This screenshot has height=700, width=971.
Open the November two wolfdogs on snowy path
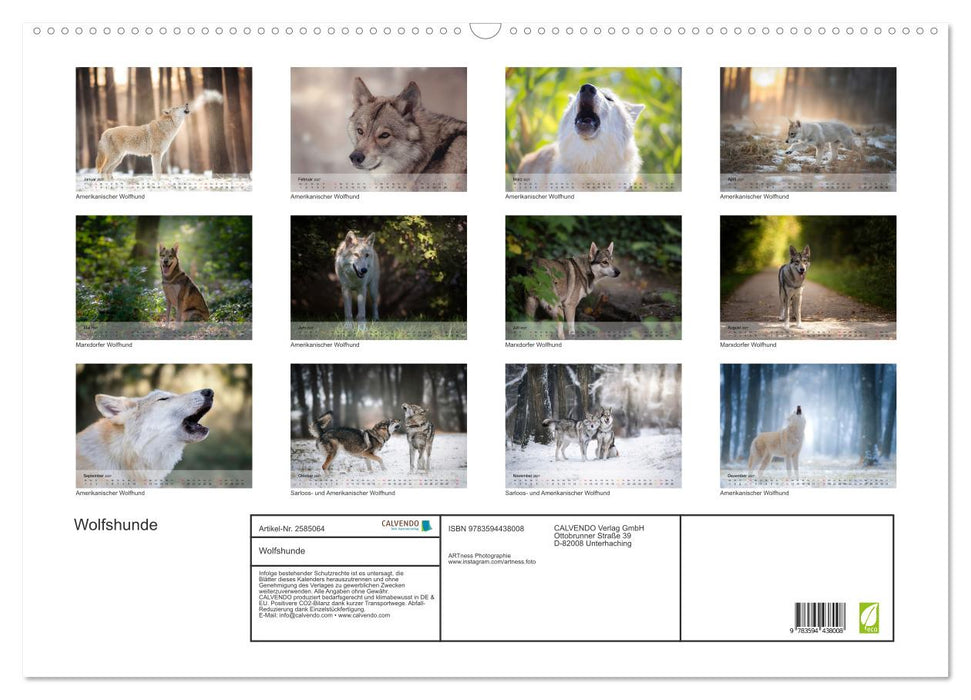click(593, 426)
